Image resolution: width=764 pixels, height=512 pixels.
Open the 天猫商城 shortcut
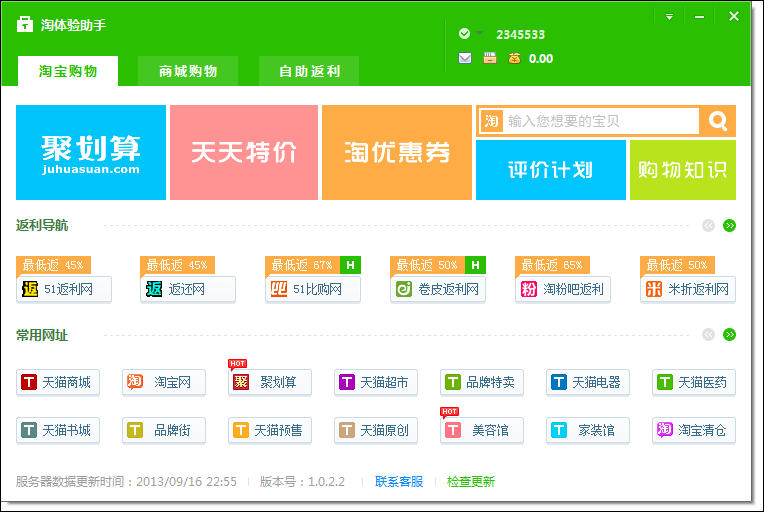pos(57,382)
